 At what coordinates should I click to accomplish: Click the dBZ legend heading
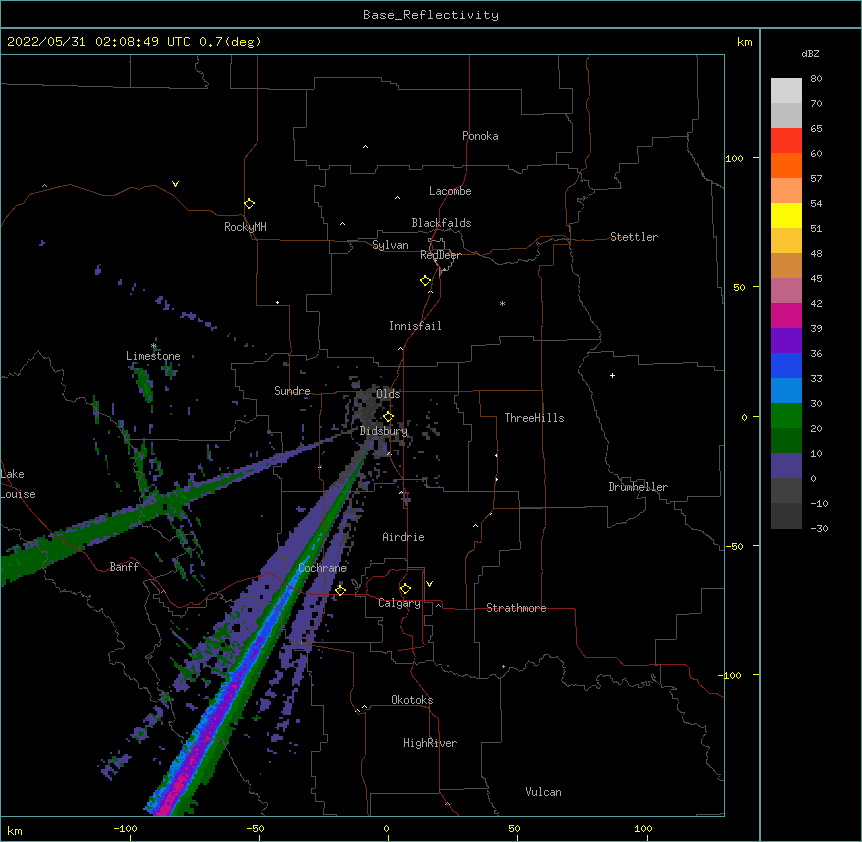pos(810,54)
